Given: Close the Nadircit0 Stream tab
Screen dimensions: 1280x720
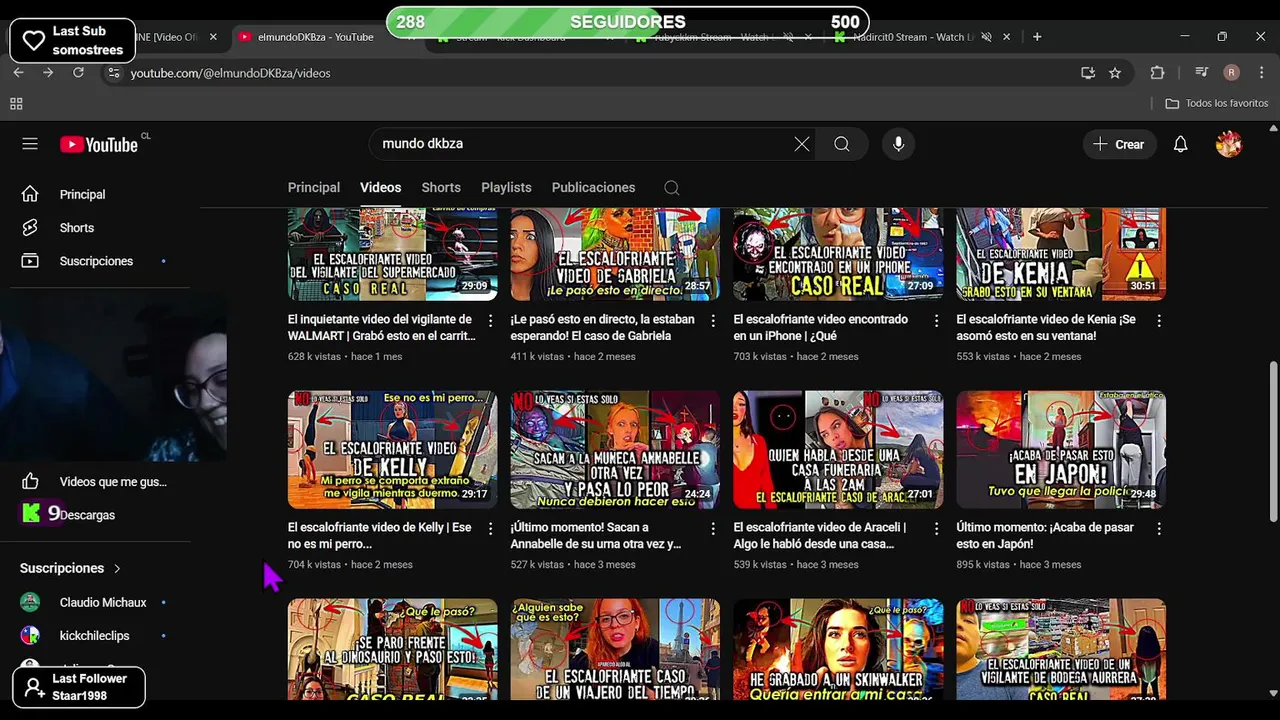Looking at the screenshot, I should [1006, 37].
